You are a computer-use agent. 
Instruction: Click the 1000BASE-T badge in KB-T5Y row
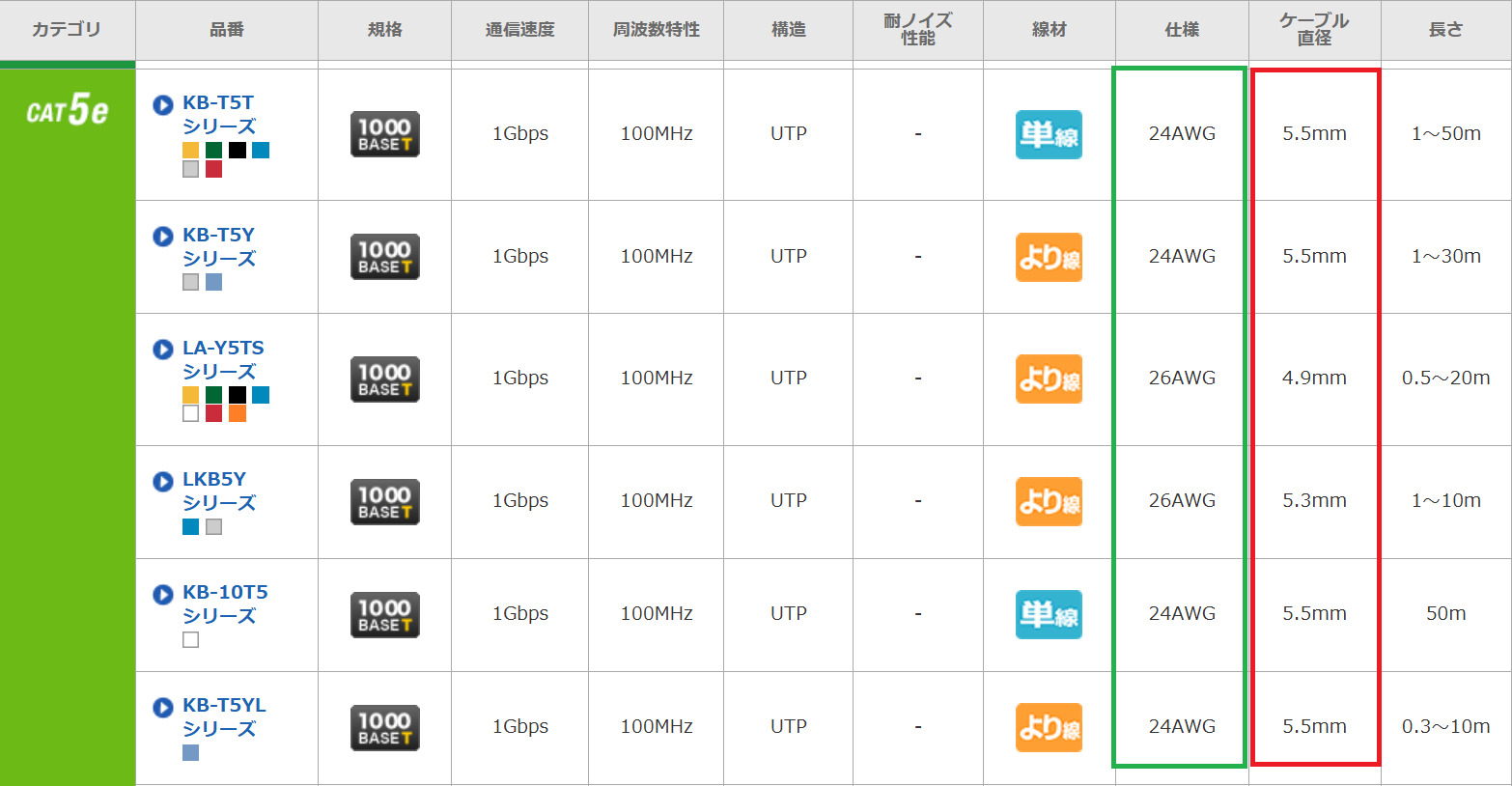(x=384, y=257)
